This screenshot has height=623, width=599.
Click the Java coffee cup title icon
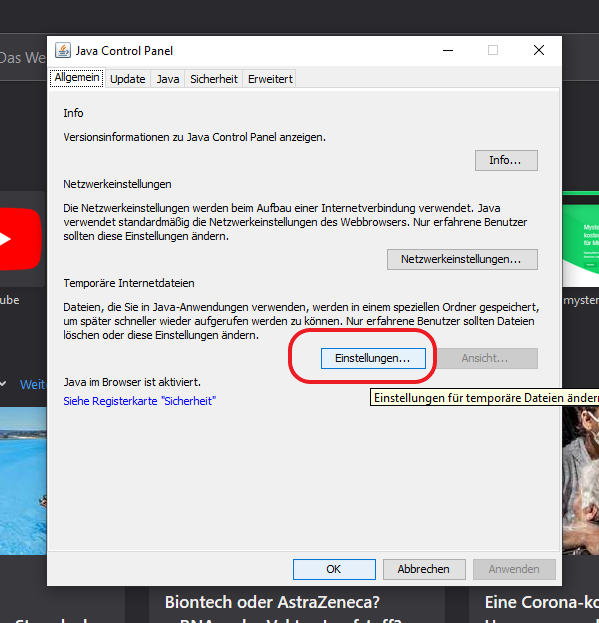coord(63,50)
